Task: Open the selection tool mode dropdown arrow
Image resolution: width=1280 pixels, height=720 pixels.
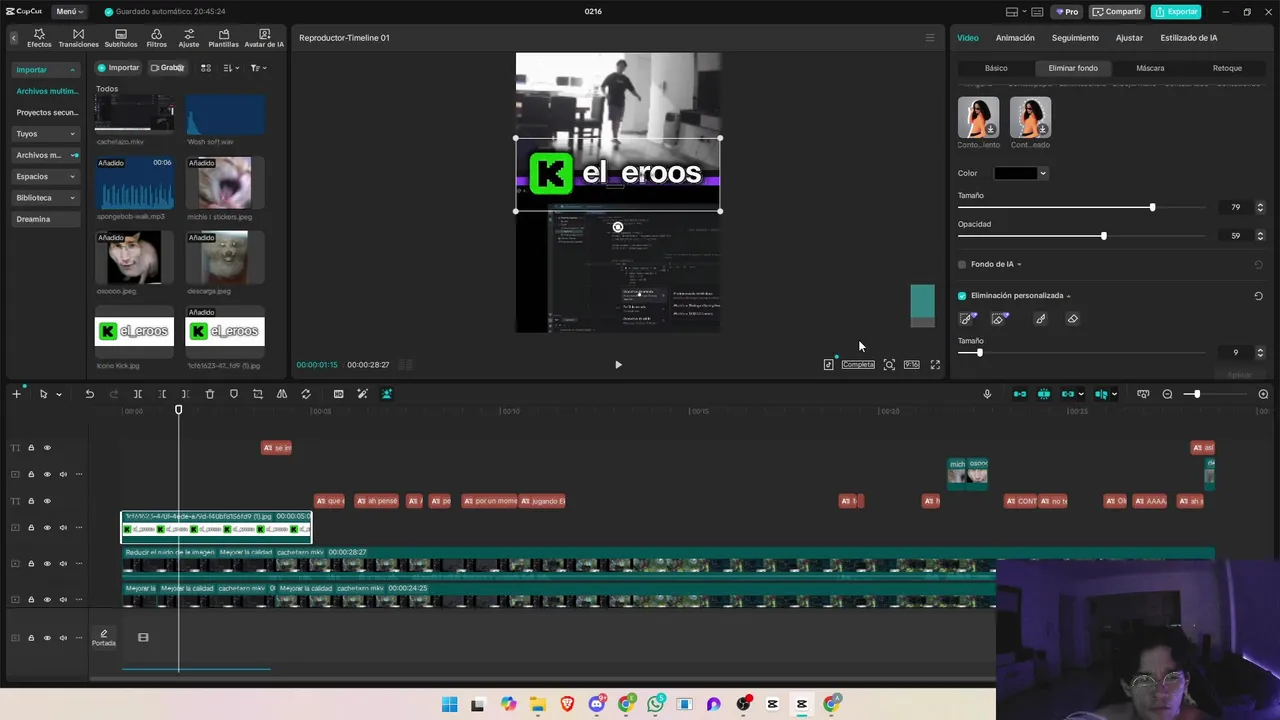Action: 59,394
